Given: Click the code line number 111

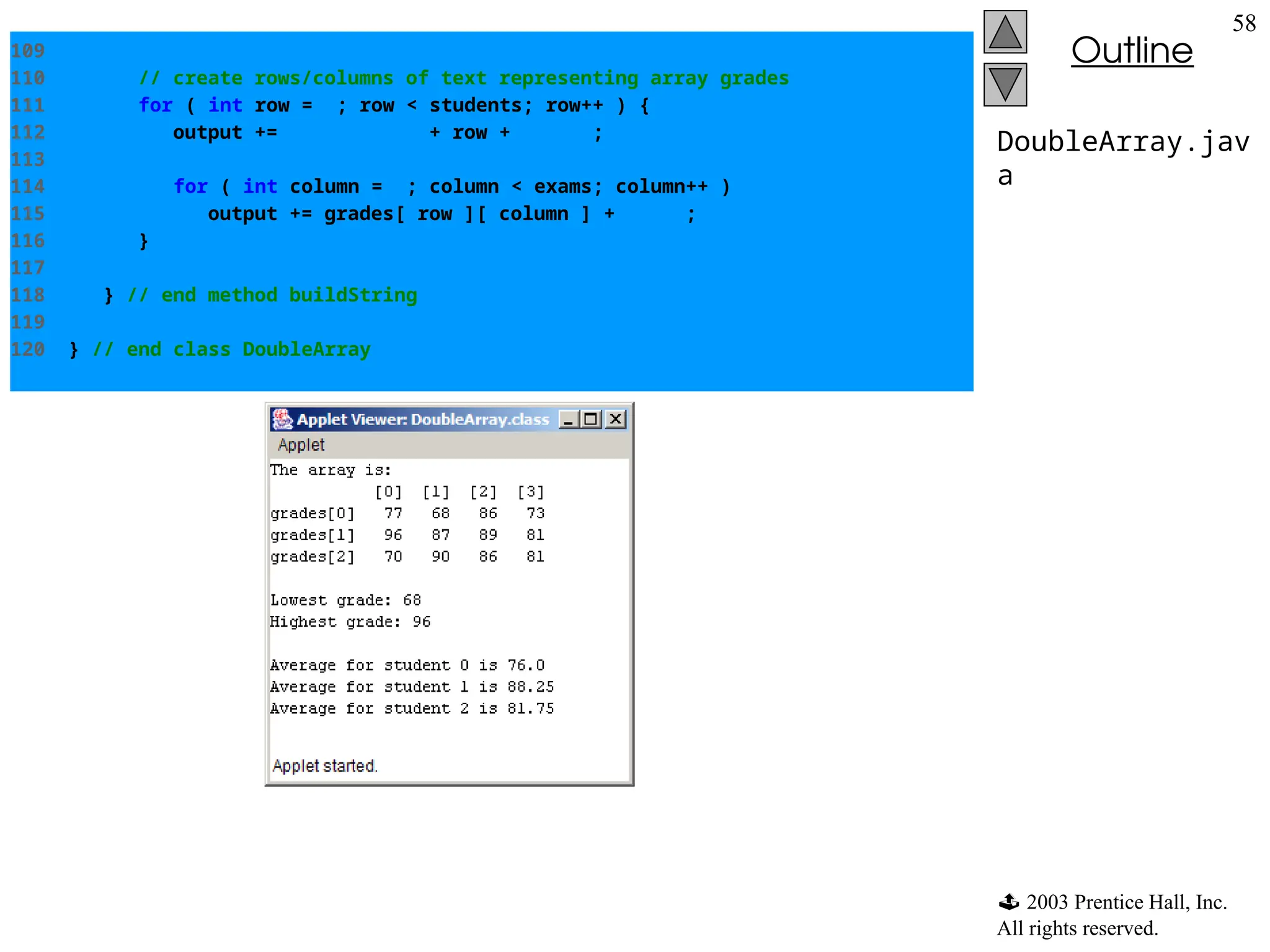Looking at the screenshot, I should (x=28, y=105).
